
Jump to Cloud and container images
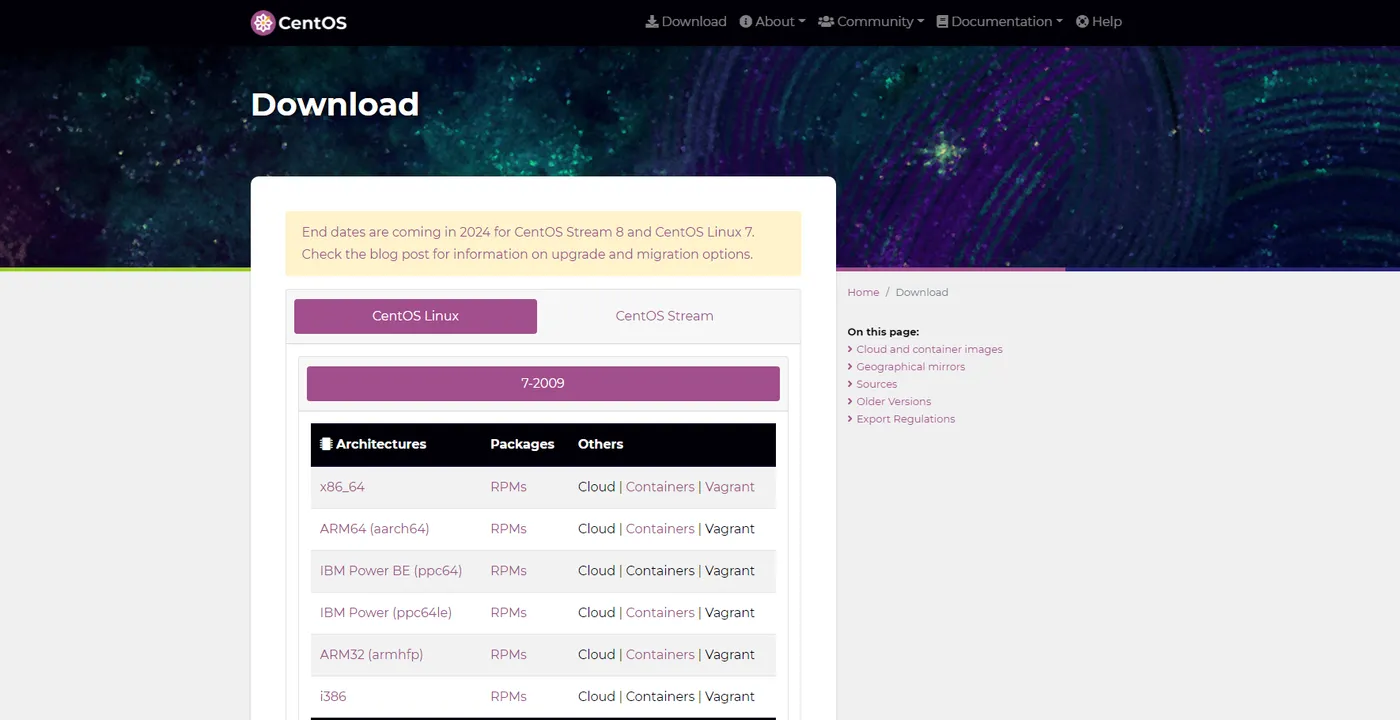click(x=929, y=350)
